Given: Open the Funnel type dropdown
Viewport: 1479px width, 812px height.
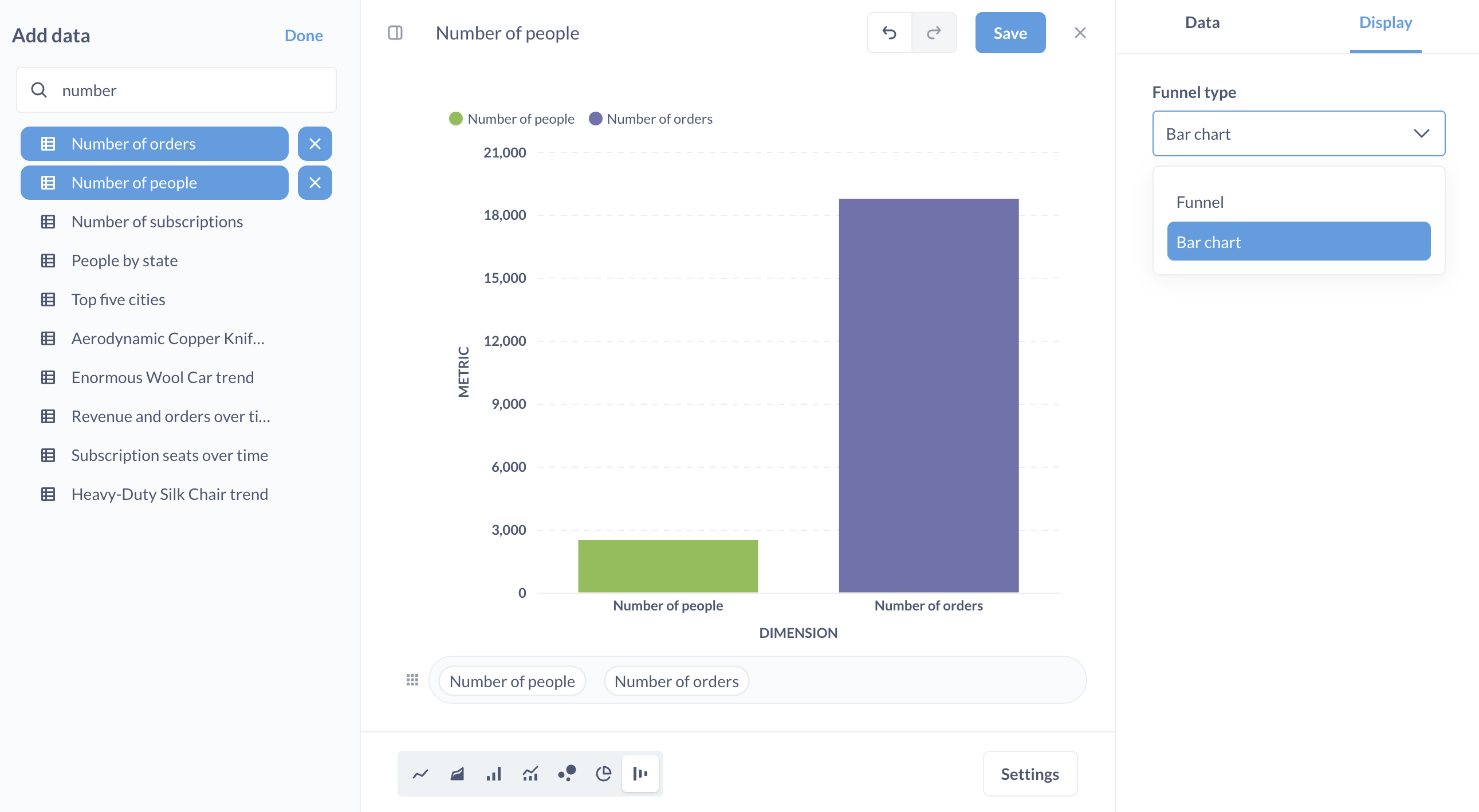Looking at the screenshot, I should click(1299, 133).
